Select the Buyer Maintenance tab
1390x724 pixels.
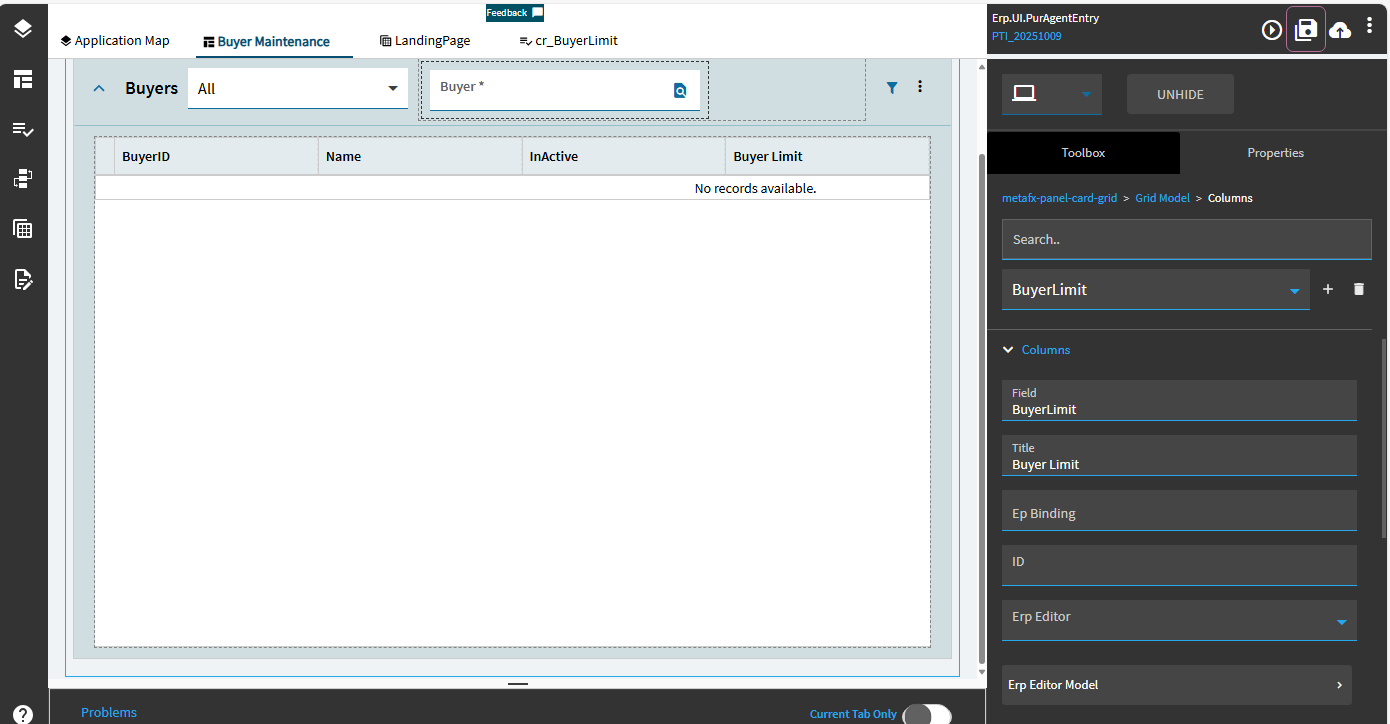(266, 42)
